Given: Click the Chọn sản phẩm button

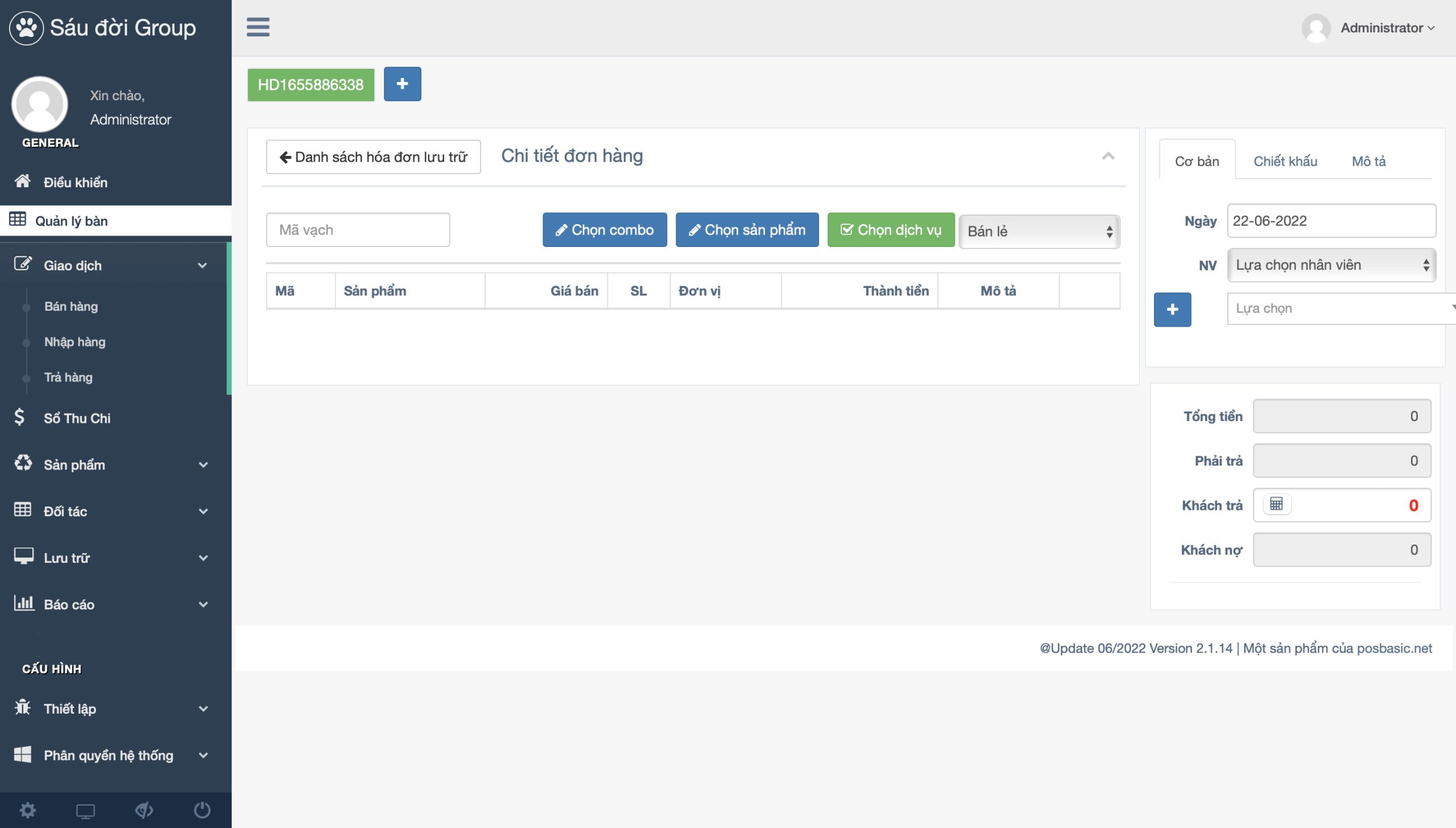Looking at the screenshot, I should [x=747, y=230].
